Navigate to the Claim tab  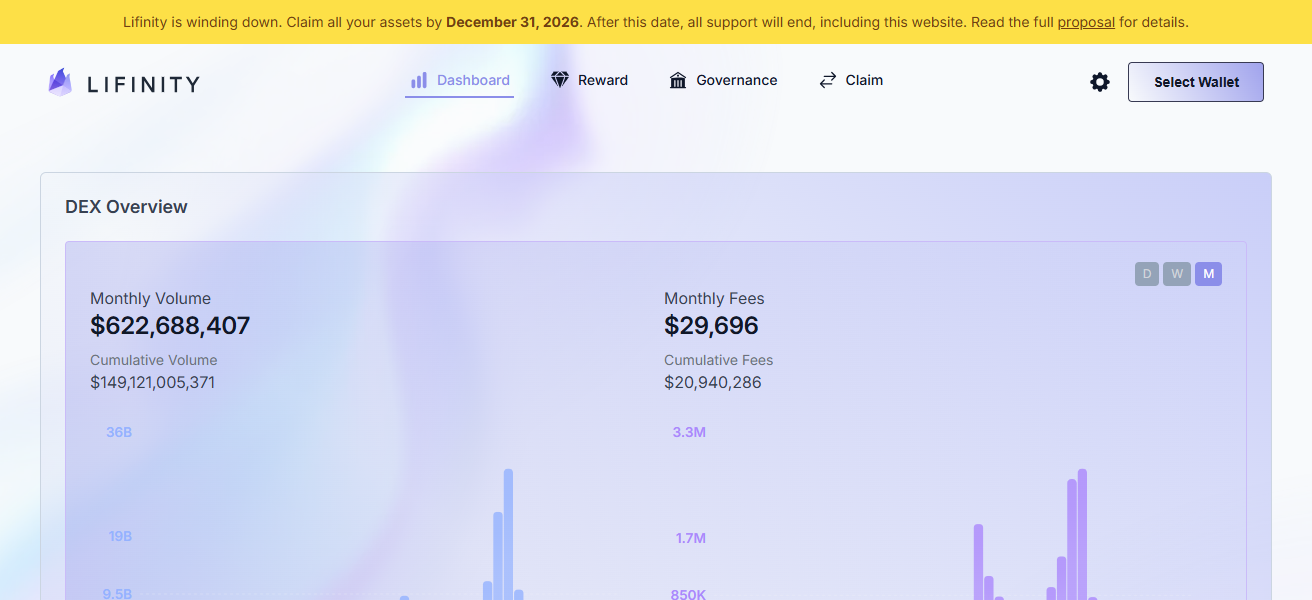coord(864,80)
